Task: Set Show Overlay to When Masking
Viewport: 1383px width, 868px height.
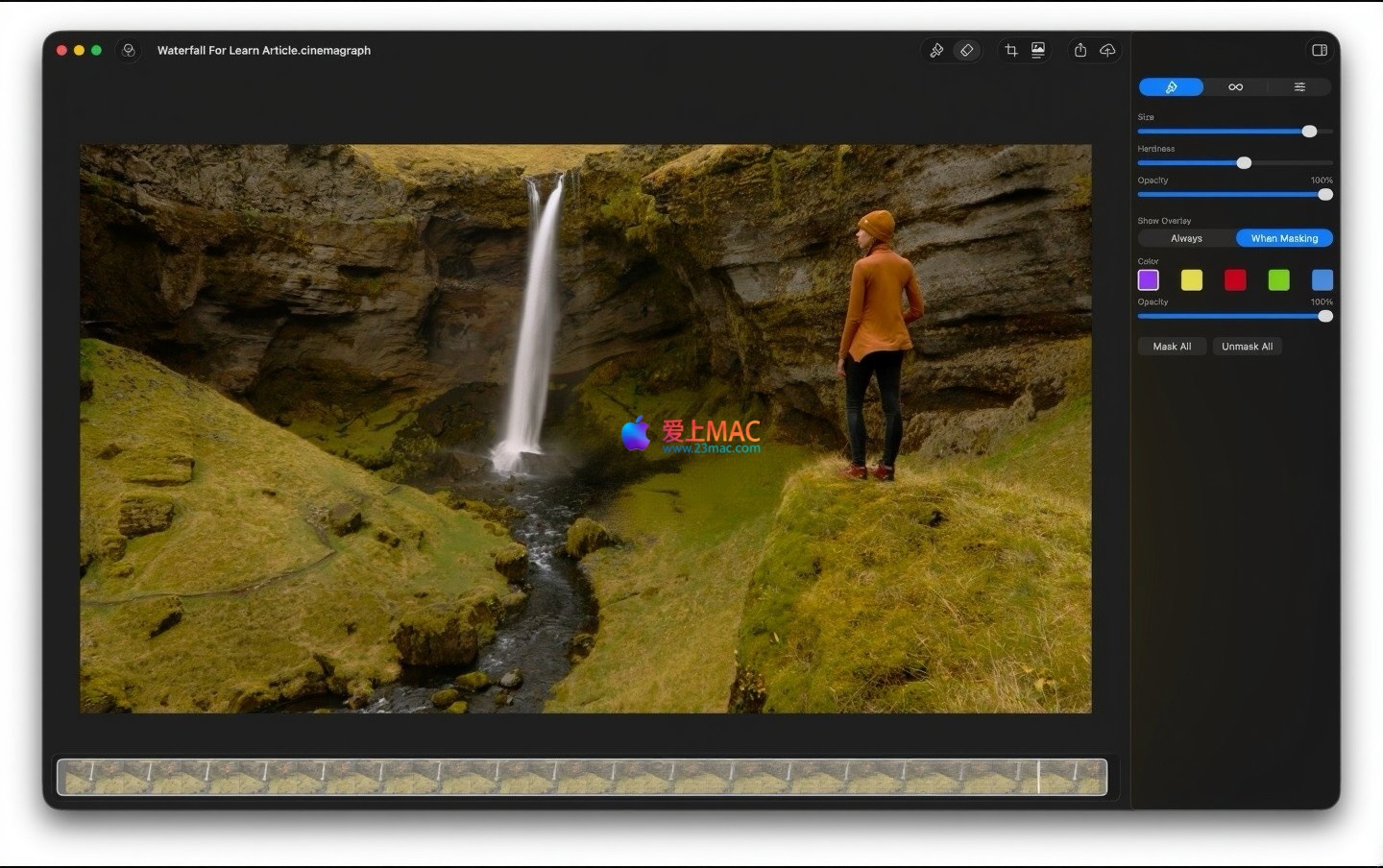Action: click(1284, 238)
